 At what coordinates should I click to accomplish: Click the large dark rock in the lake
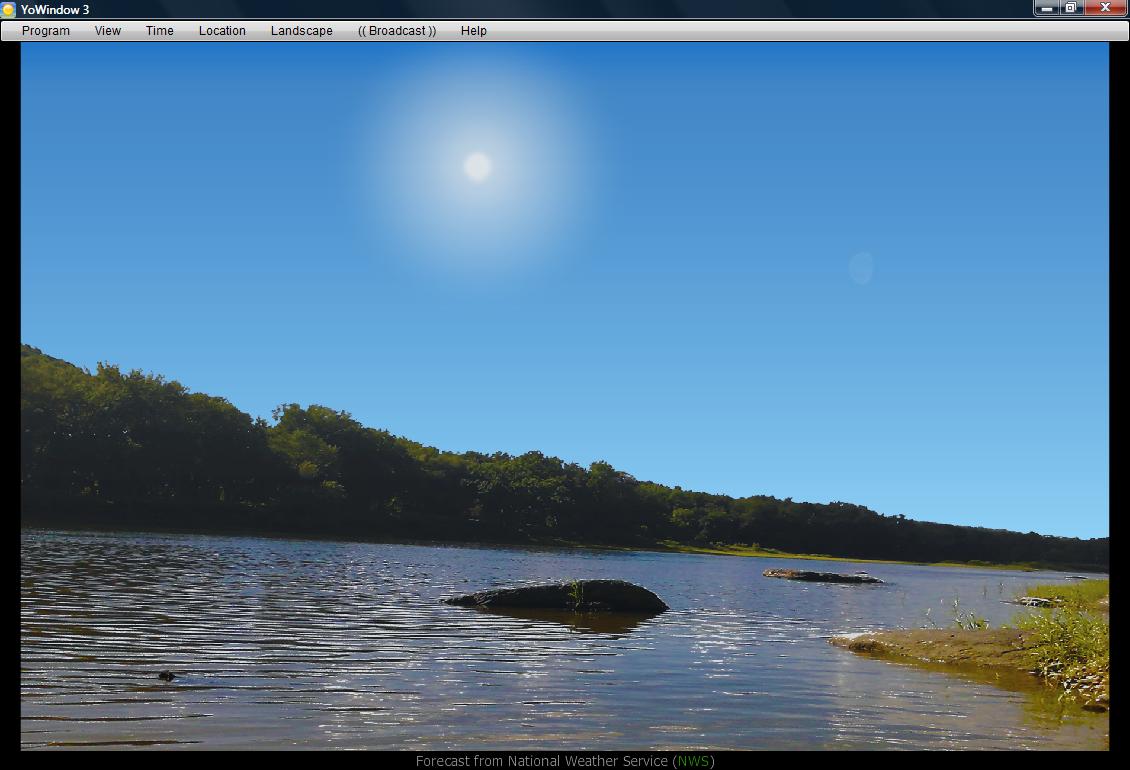560,597
